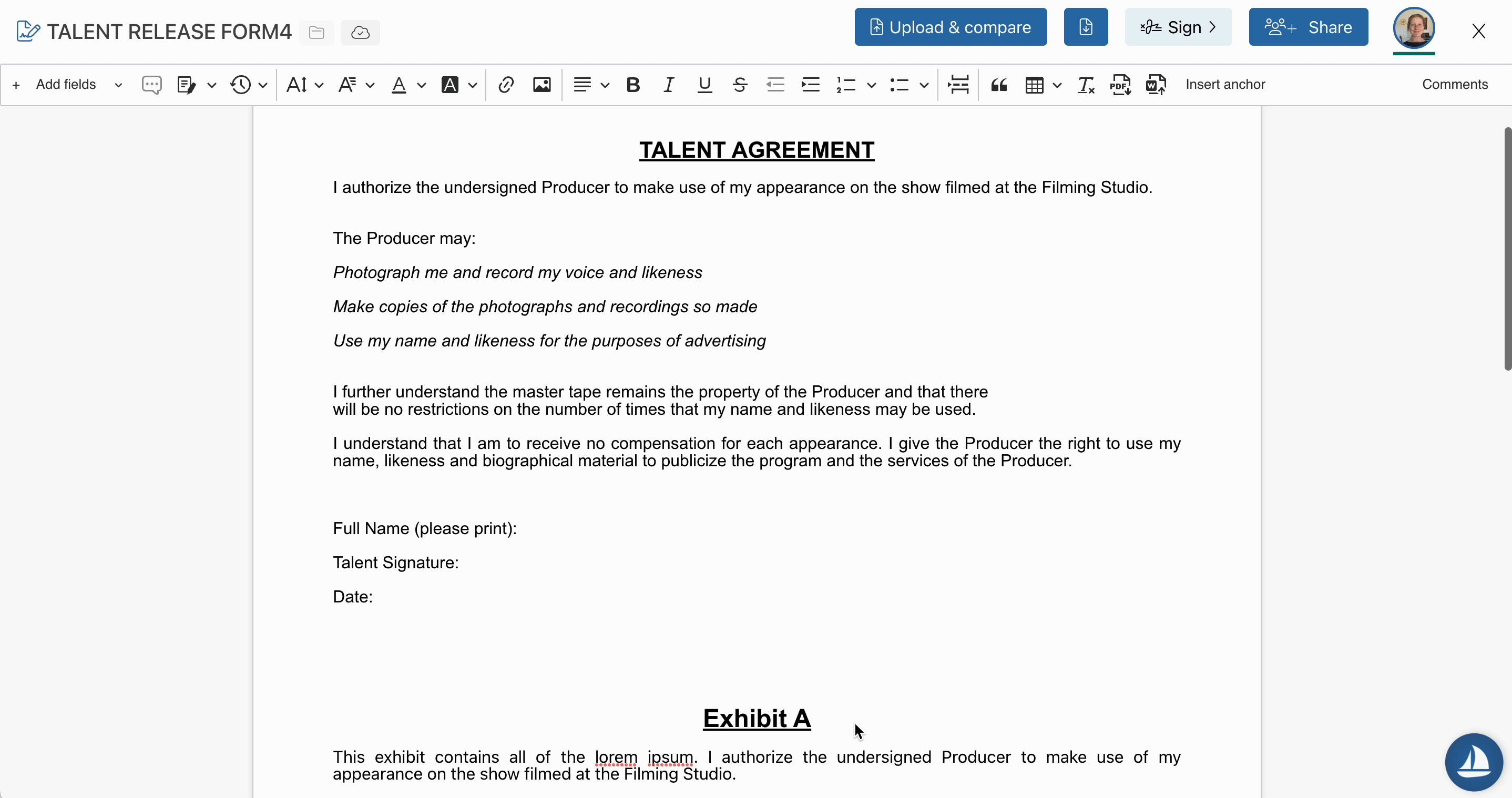The image size is (1512, 798).
Task: Open the Comments panel
Action: tap(1455, 85)
